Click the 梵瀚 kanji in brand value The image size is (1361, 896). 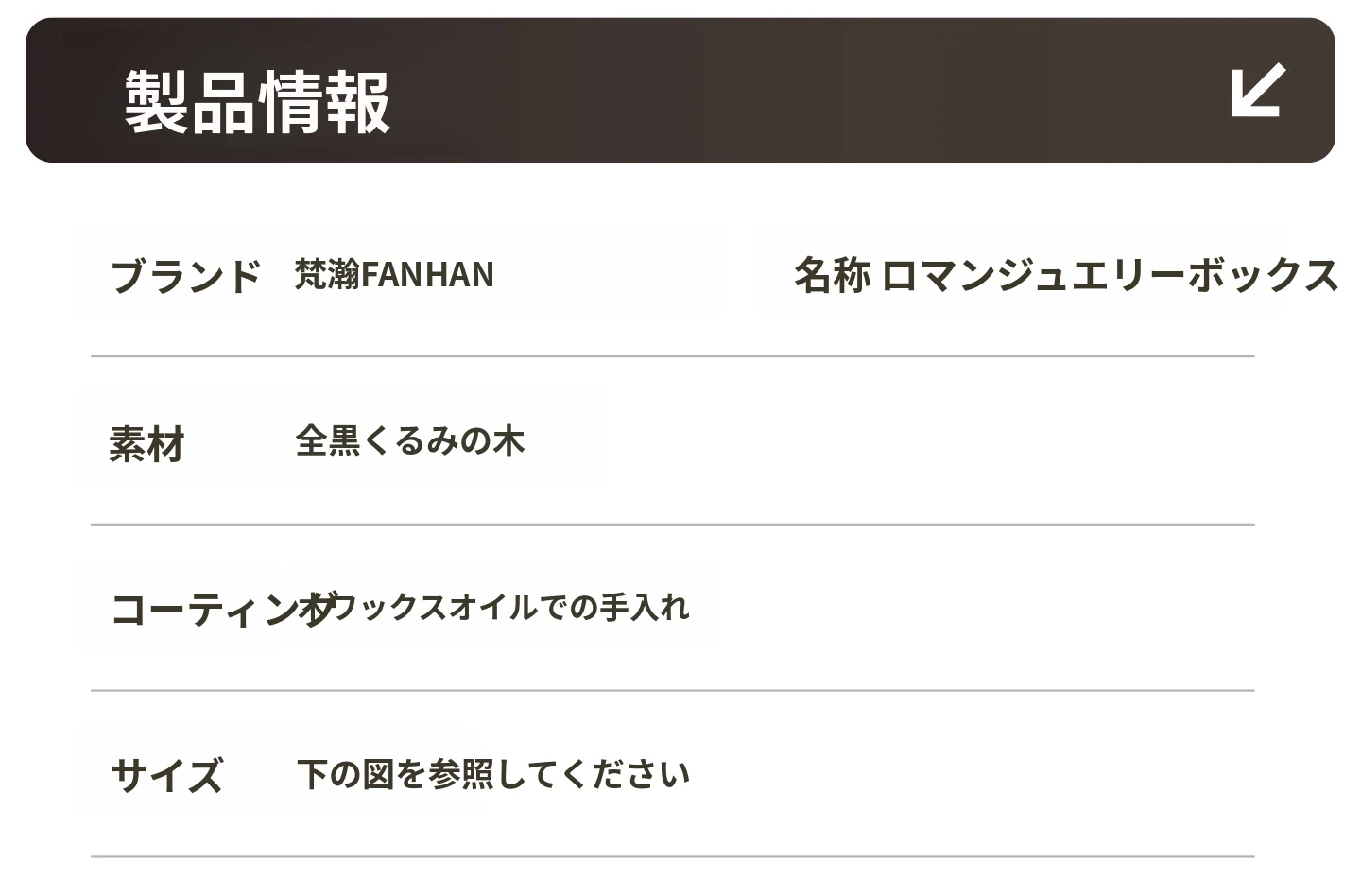[327, 275]
